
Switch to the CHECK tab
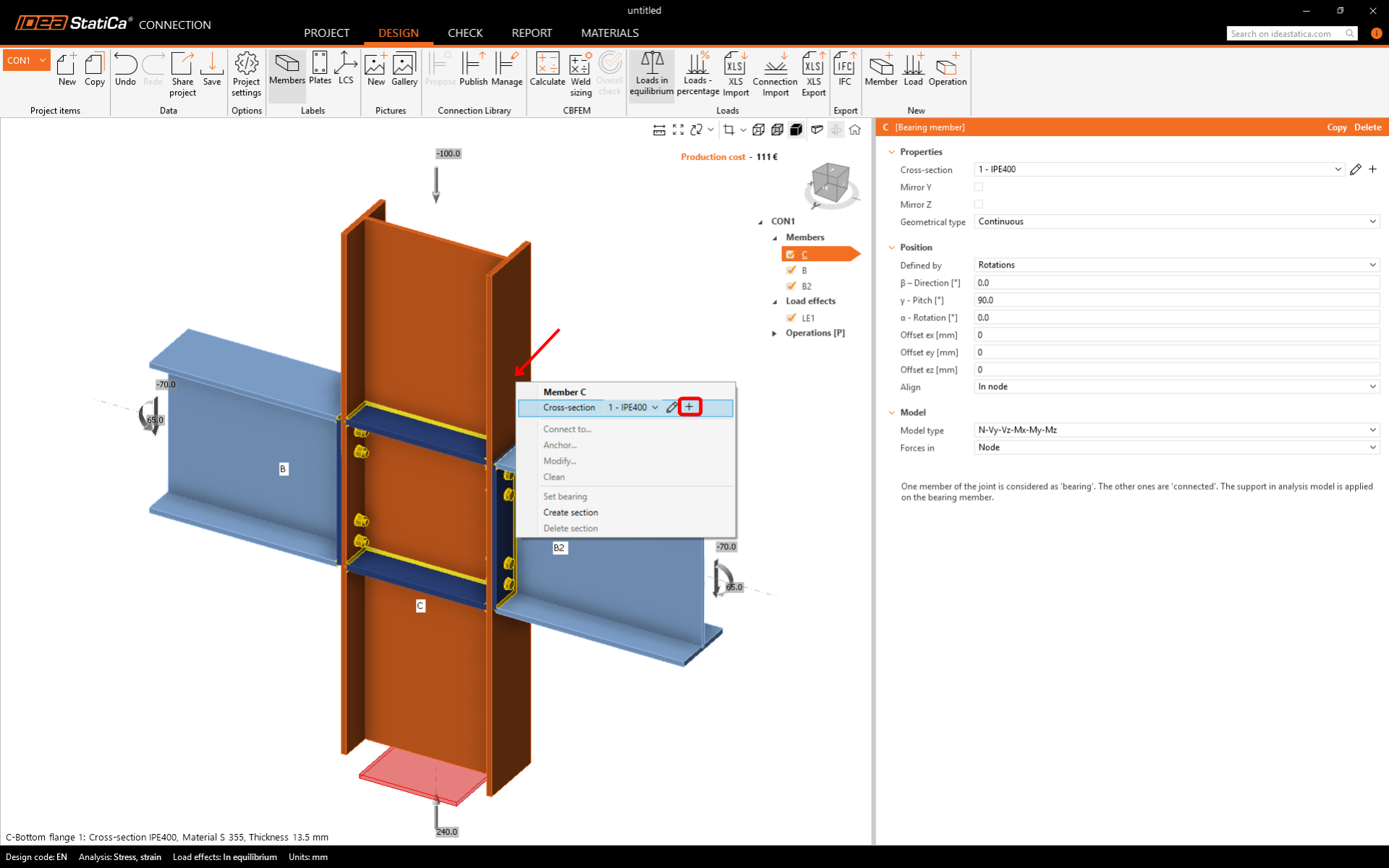pyautogui.click(x=464, y=33)
